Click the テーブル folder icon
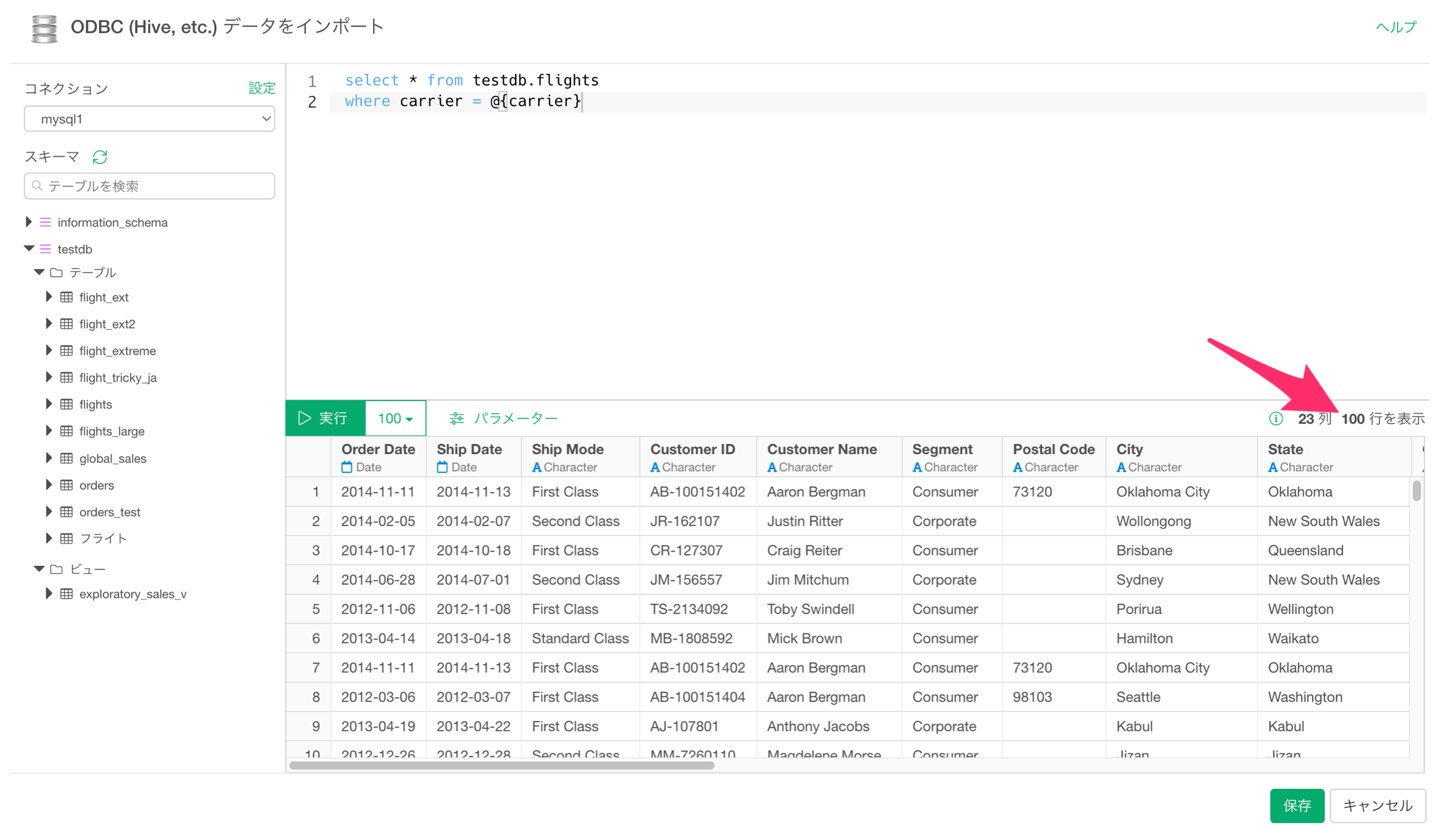The width and height of the screenshot is (1445, 840). tap(56, 272)
